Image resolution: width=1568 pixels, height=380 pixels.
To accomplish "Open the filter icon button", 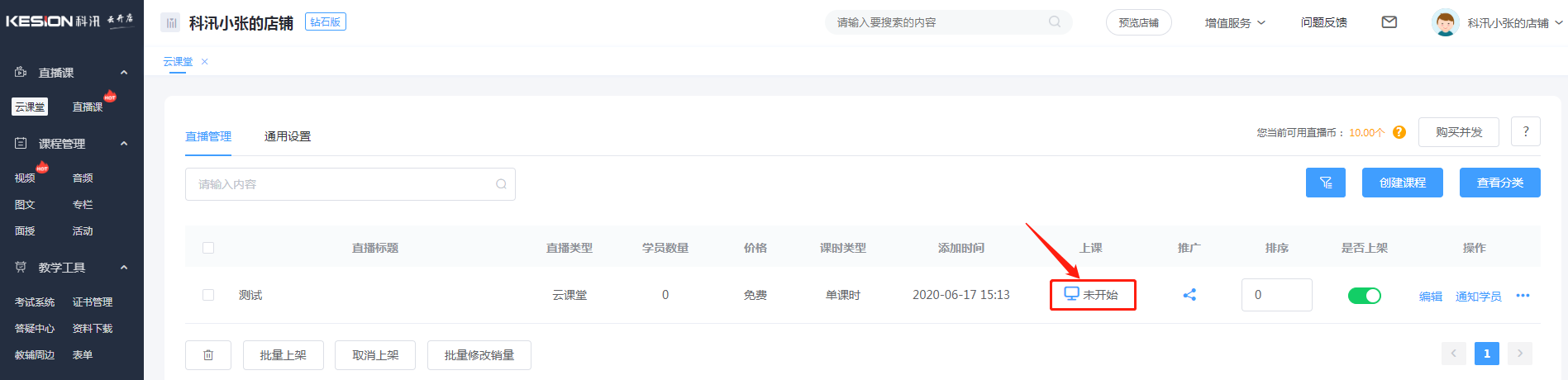I will click(1326, 183).
